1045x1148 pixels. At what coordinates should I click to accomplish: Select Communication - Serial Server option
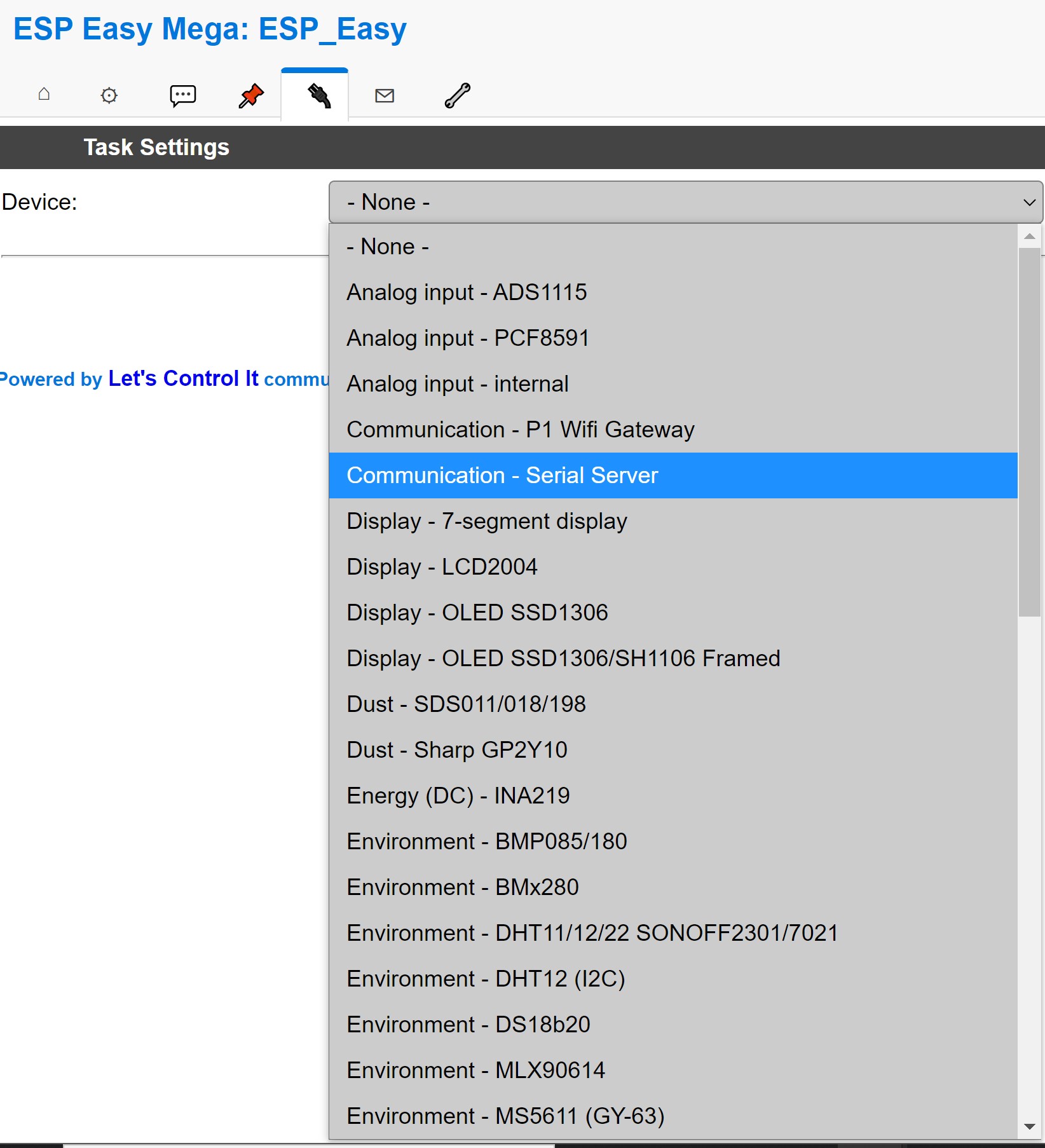pyautogui.click(x=673, y=475)
